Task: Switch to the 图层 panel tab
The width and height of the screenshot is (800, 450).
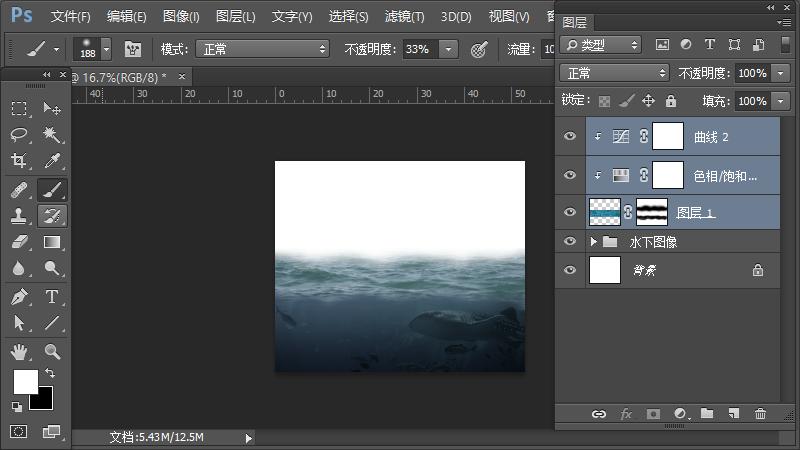Action: tap(574, 22)
